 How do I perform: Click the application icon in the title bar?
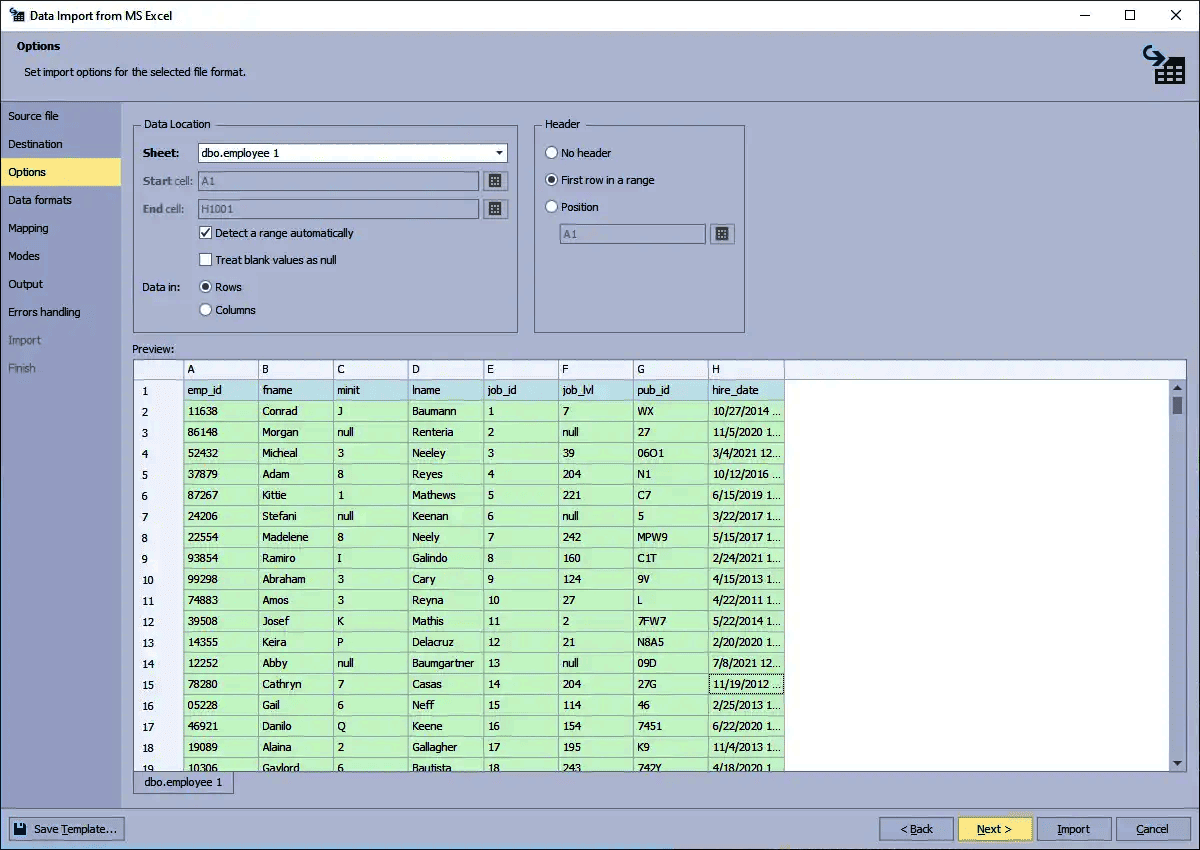(x=16, y=15)
